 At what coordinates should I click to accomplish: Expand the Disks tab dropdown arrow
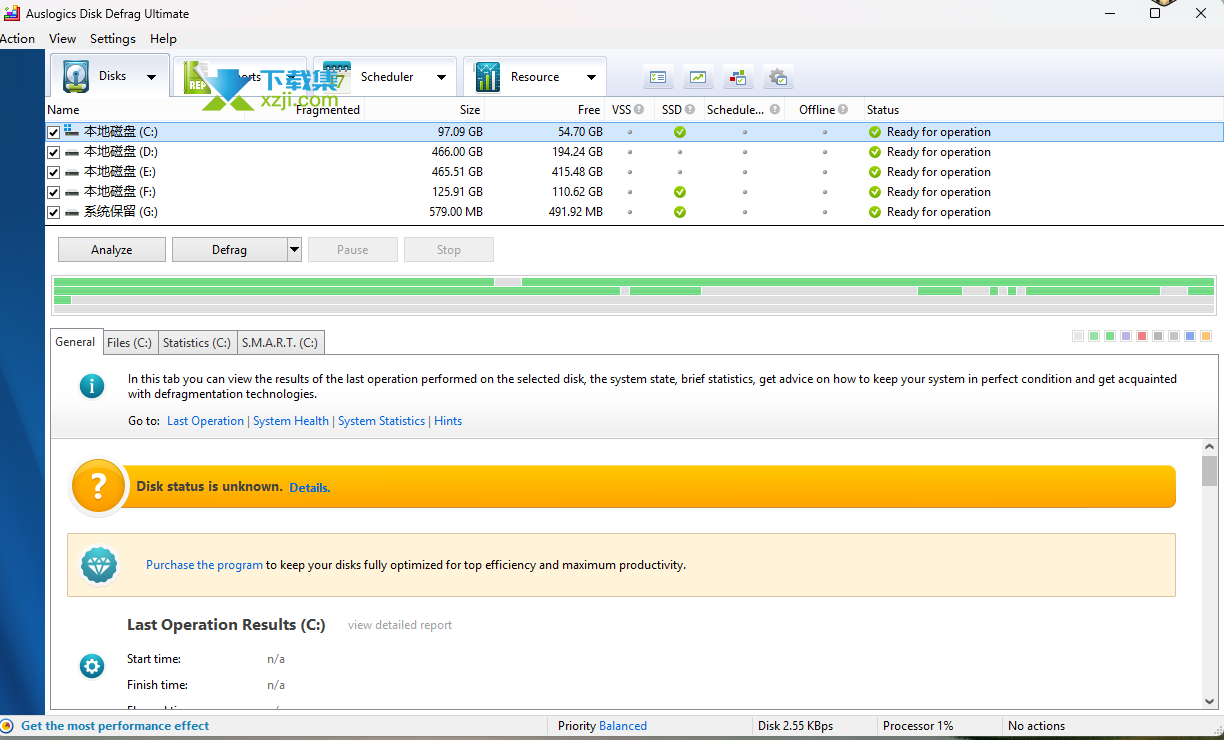pyautogui.click(x=152, y=77)
